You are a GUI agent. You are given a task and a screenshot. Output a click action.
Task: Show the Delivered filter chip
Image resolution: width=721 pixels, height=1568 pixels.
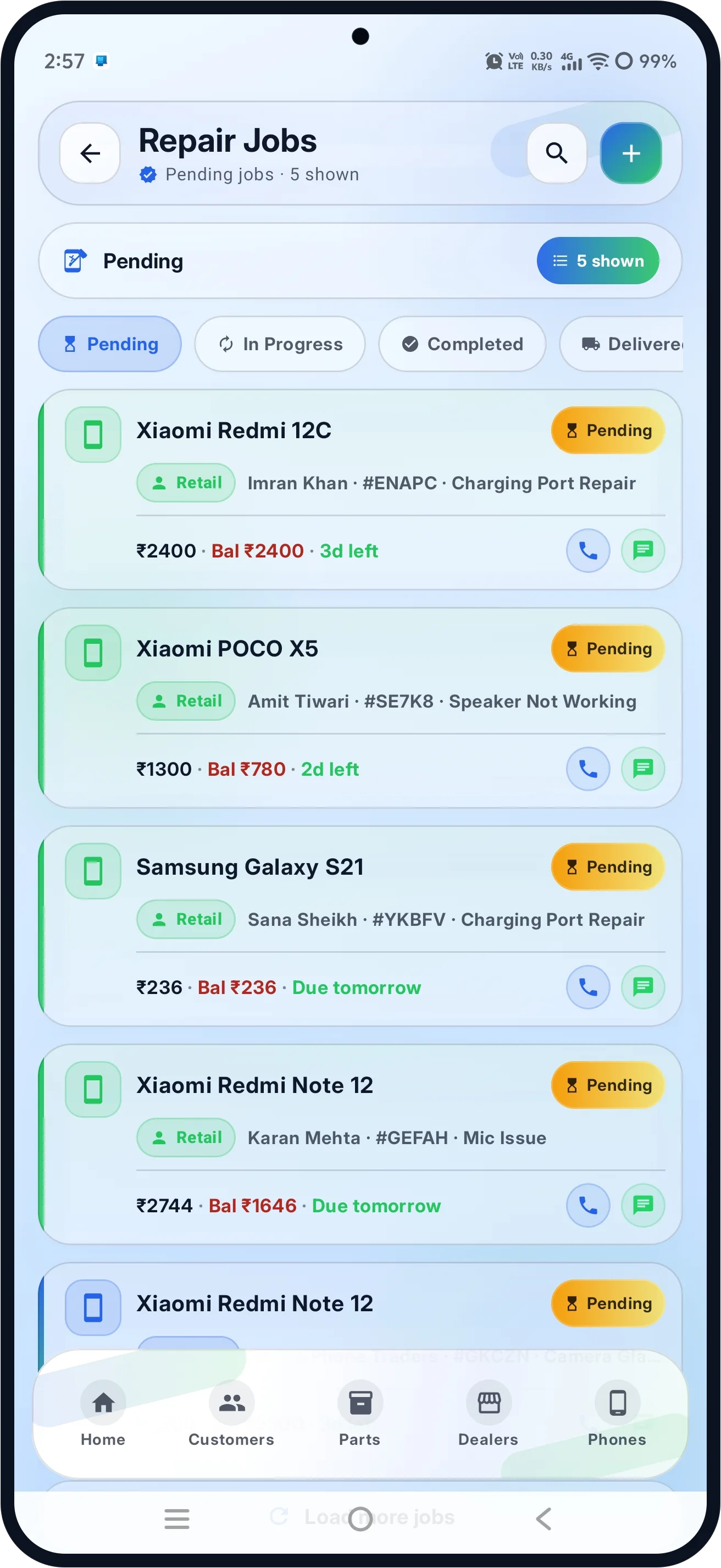point(622,344)
